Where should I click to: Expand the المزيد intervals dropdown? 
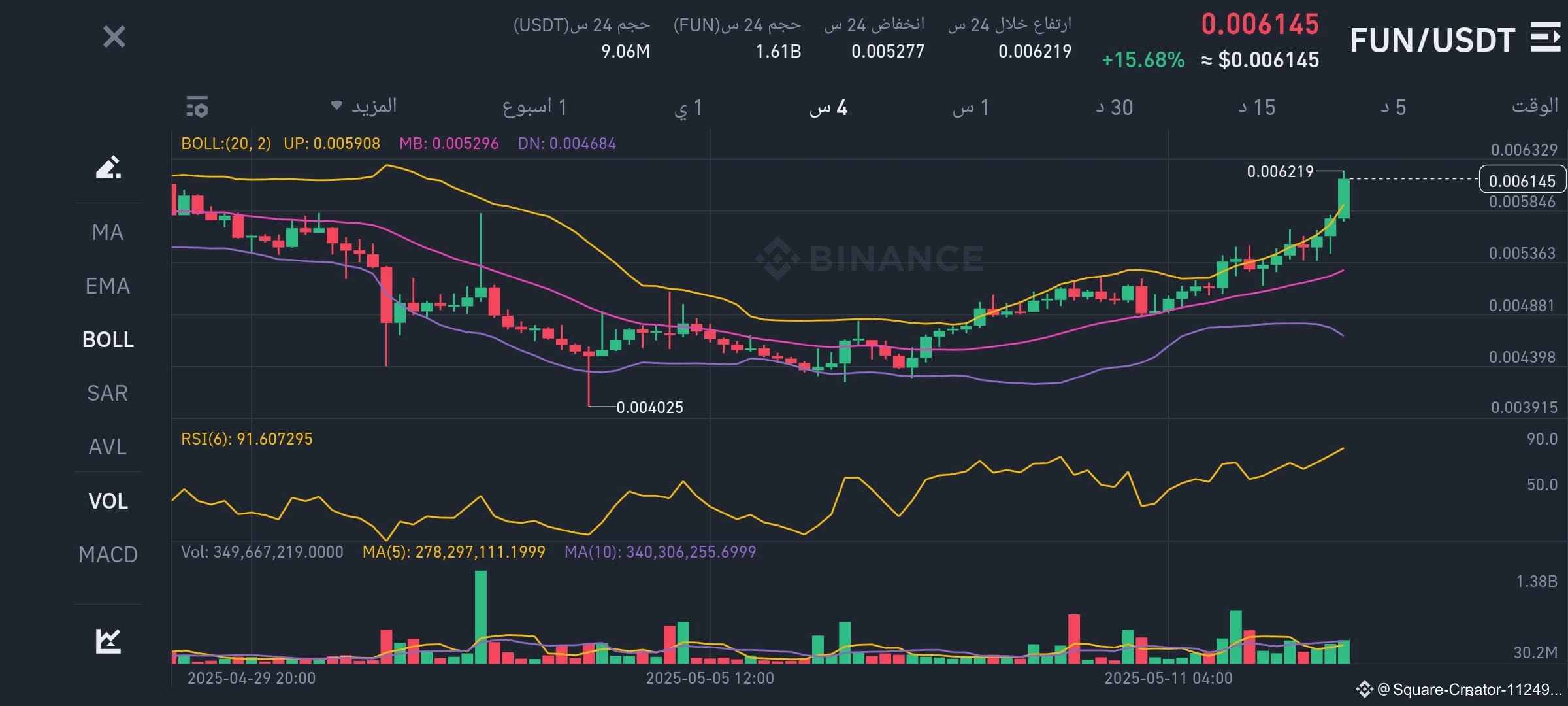point(364,106)
